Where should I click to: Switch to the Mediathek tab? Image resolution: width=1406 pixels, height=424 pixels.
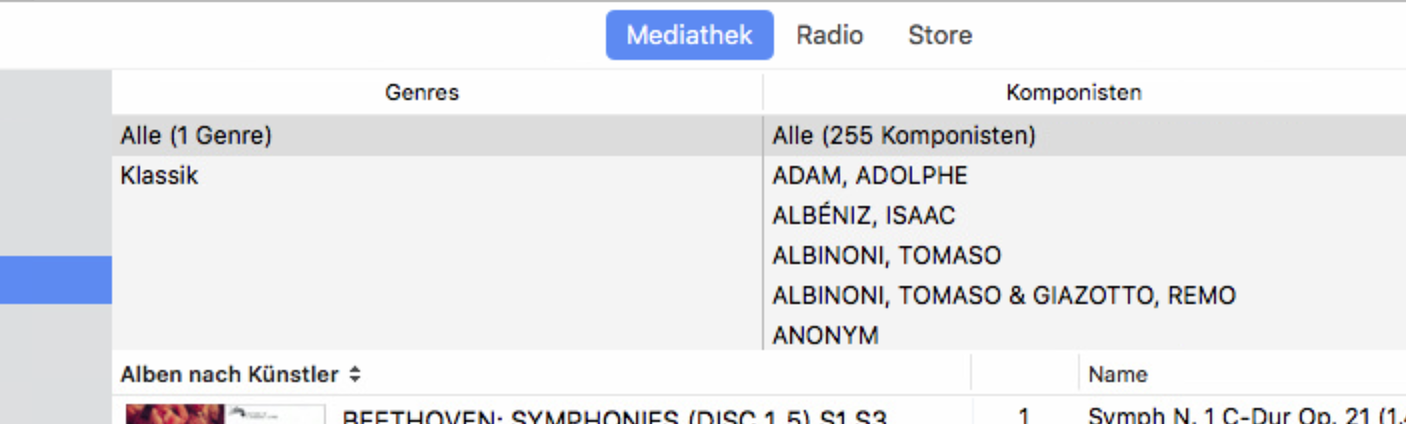tap(689, 35)
